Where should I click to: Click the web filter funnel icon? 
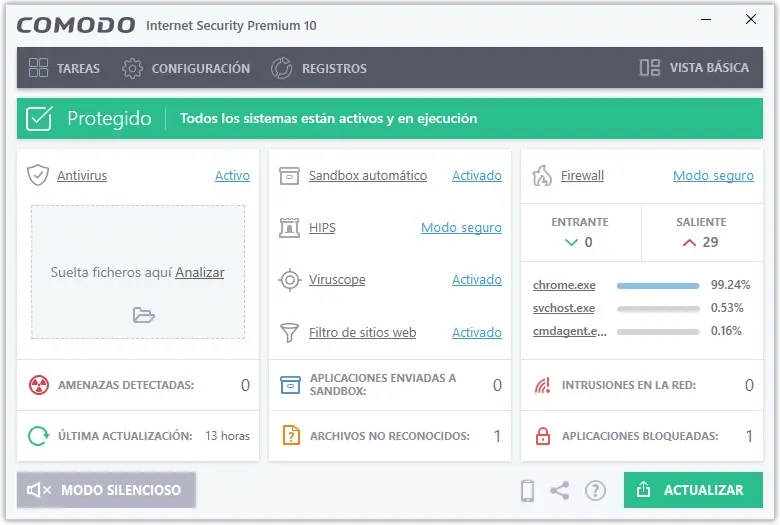pos(290,332)
